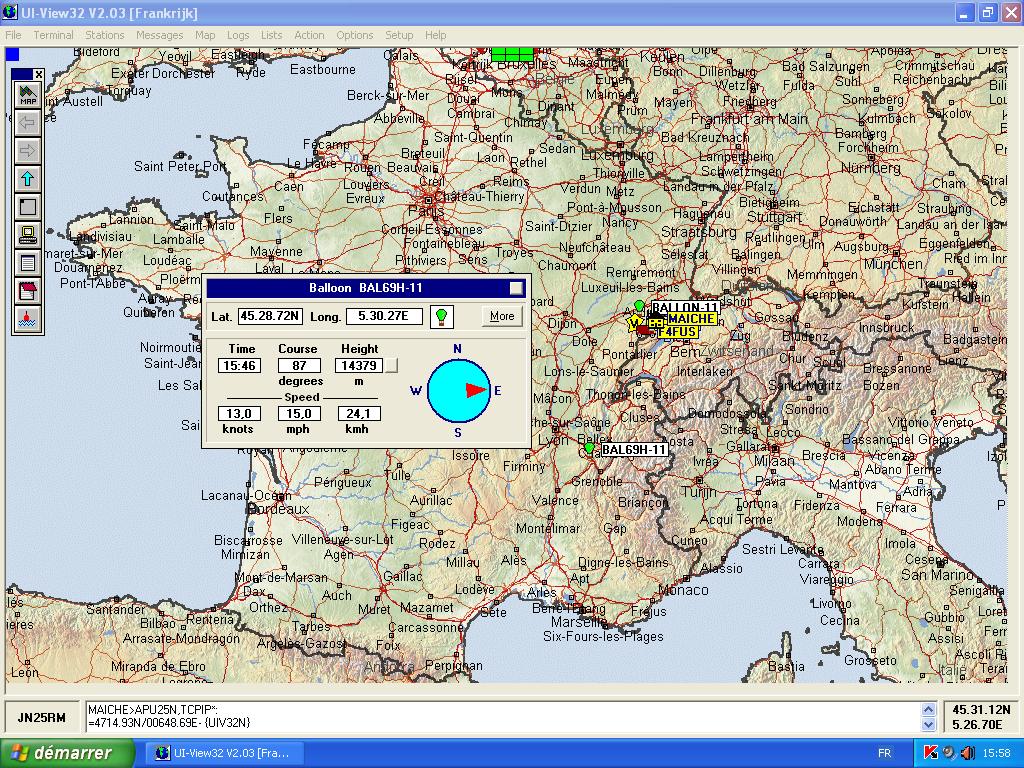Click the MAP button in floating toolbar
Viewport: 1024px width, 768px height.
click(28, 94)
